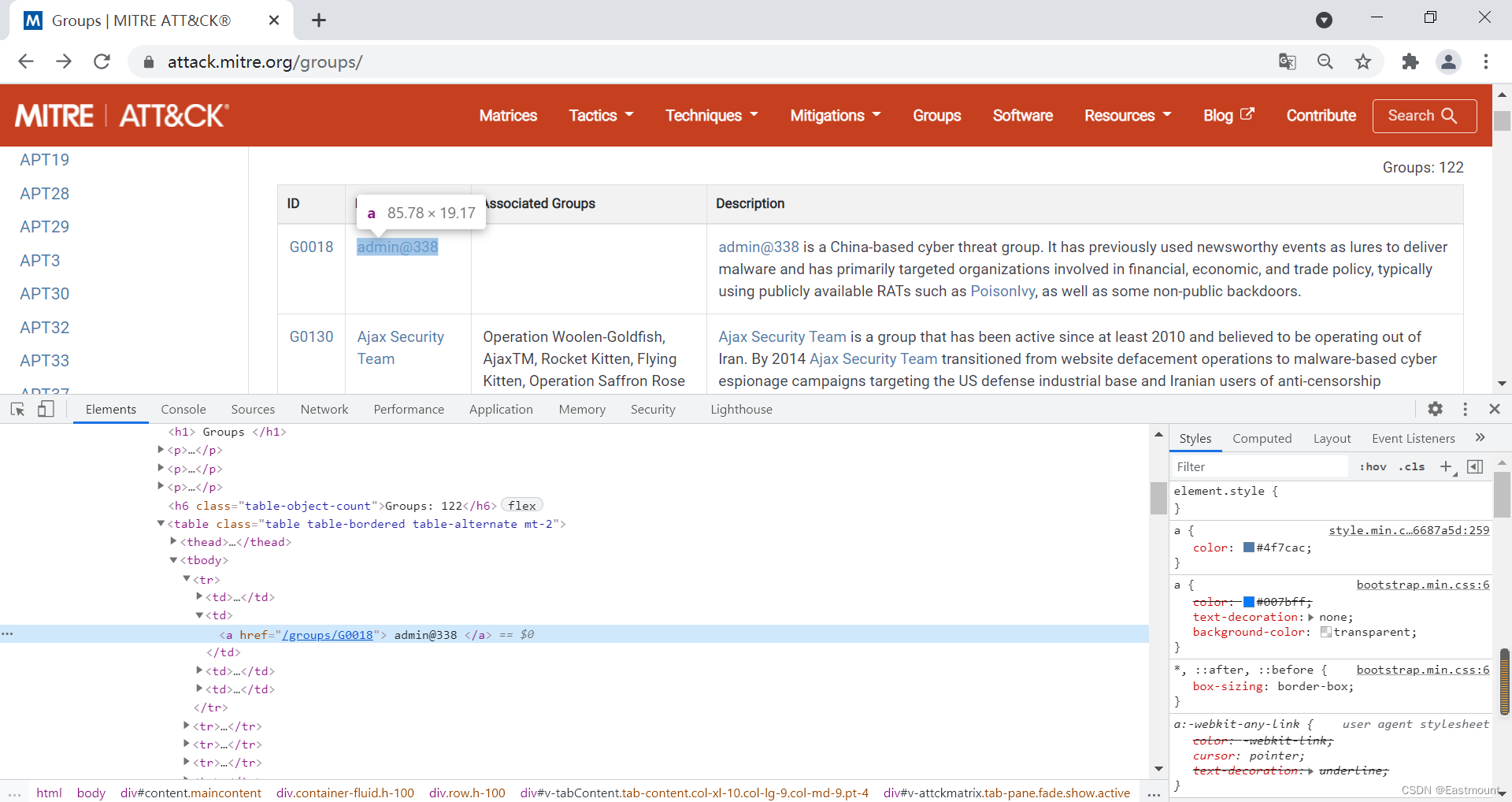Expand the Resources dropdown menu
The image size is (1512, 802).
point(1128,115)
